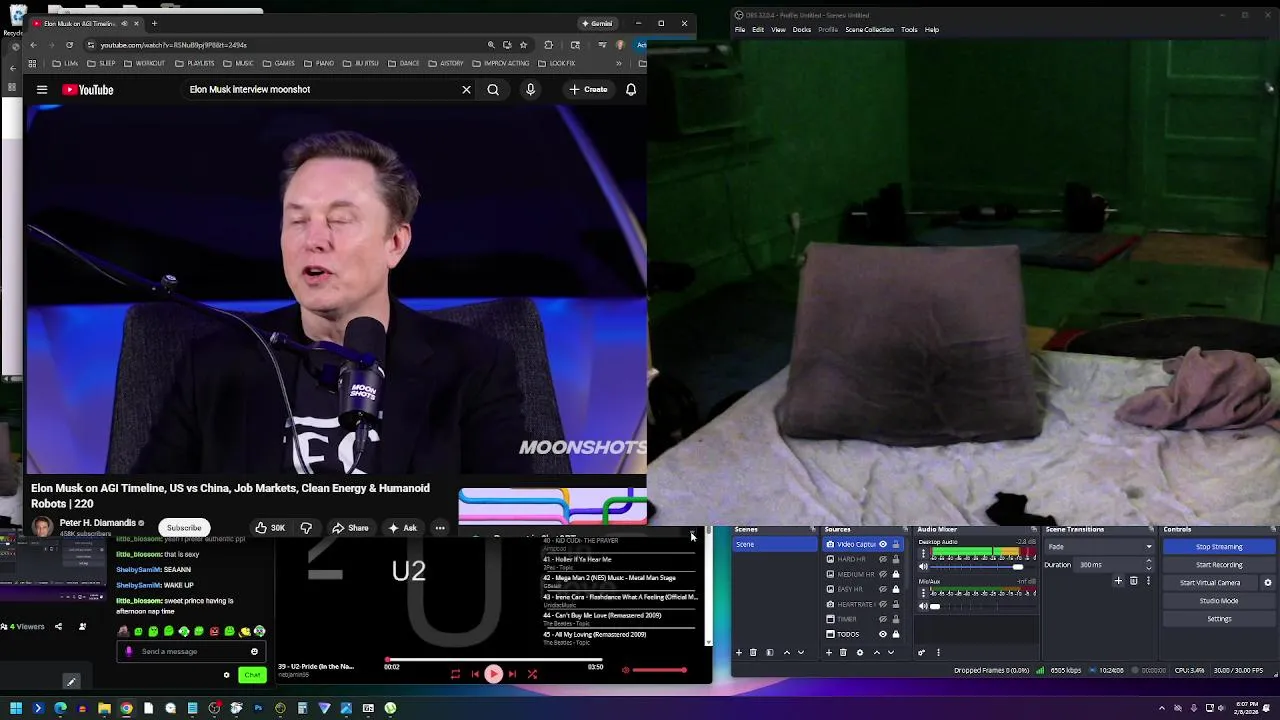The height and width of the screenshot is (720, 1280).
Task: Like the video (30K thumbs up)
Action: click(x=269, y=528)
